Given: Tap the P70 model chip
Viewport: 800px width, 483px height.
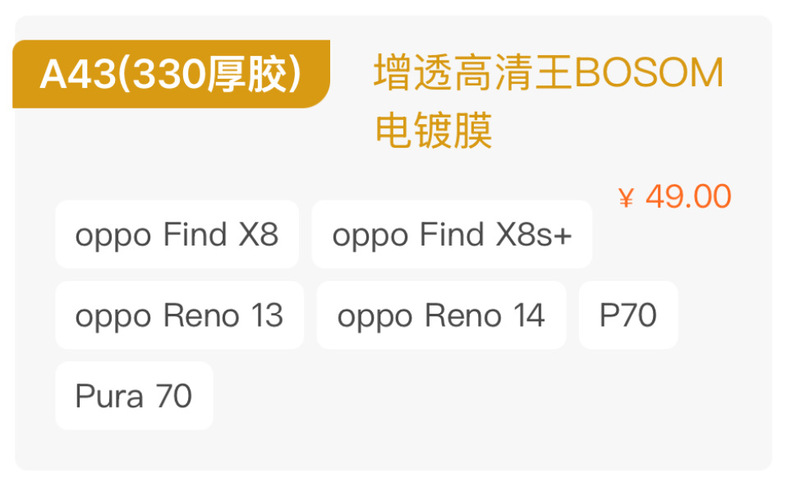Looking at the screenshot, I should (628, 316).
